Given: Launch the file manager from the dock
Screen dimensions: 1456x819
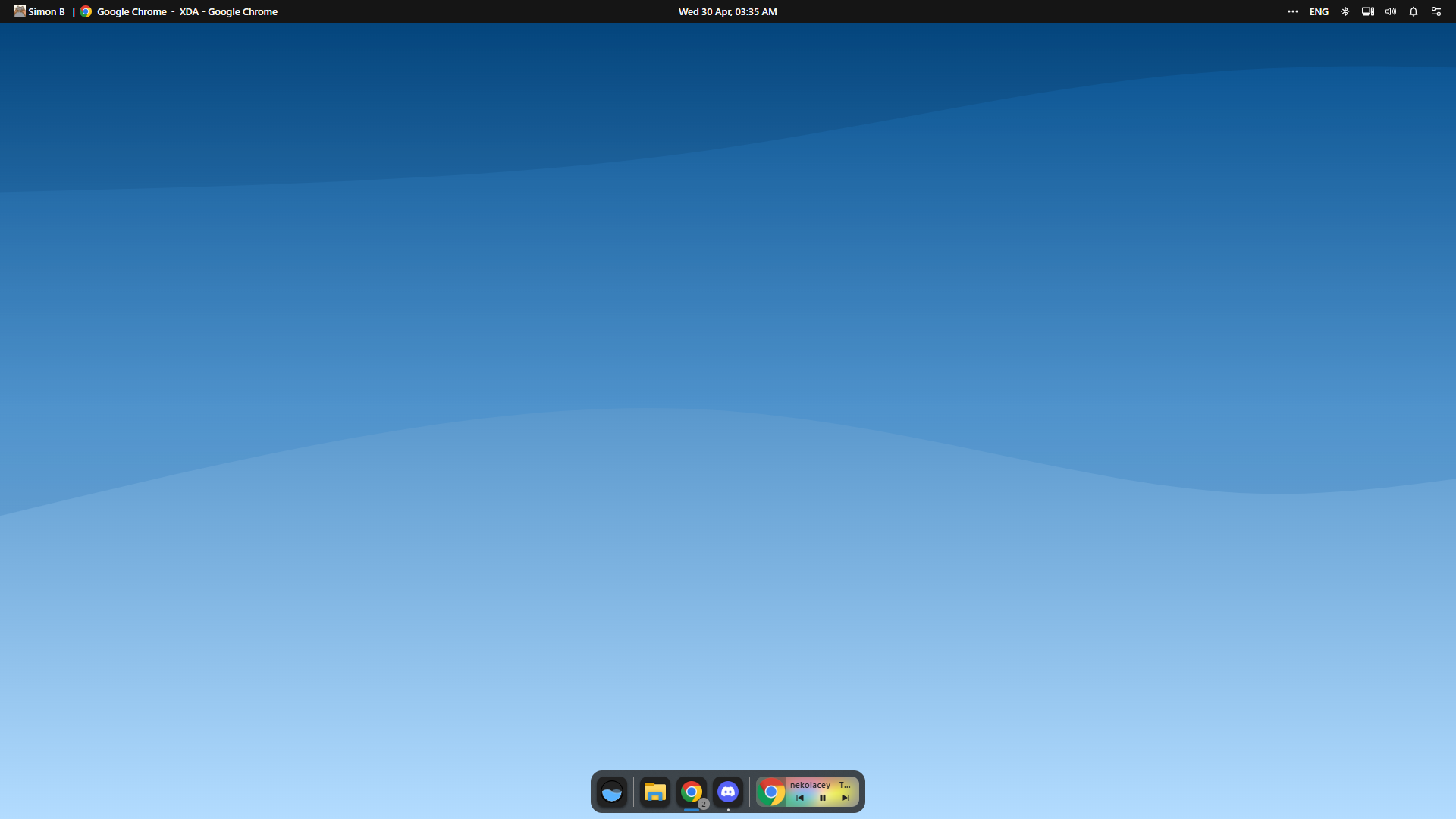Looking at the screenshot, I should point(655,792).
